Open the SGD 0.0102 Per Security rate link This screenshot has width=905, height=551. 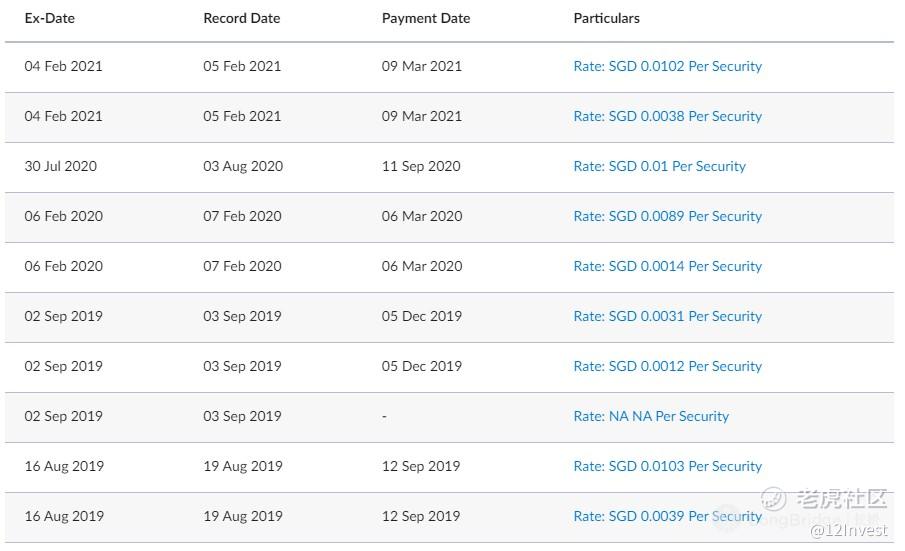(667, 66)
